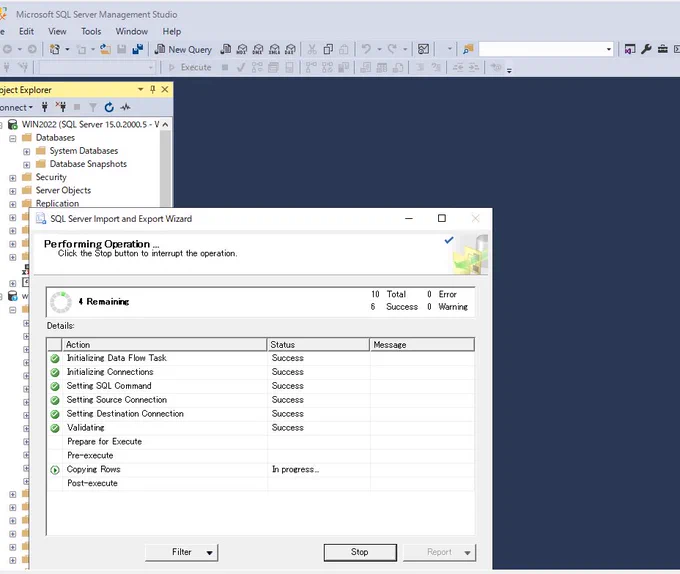Click the Activity Monitor pulse icon in Object Explorer

tap(125, 107)
